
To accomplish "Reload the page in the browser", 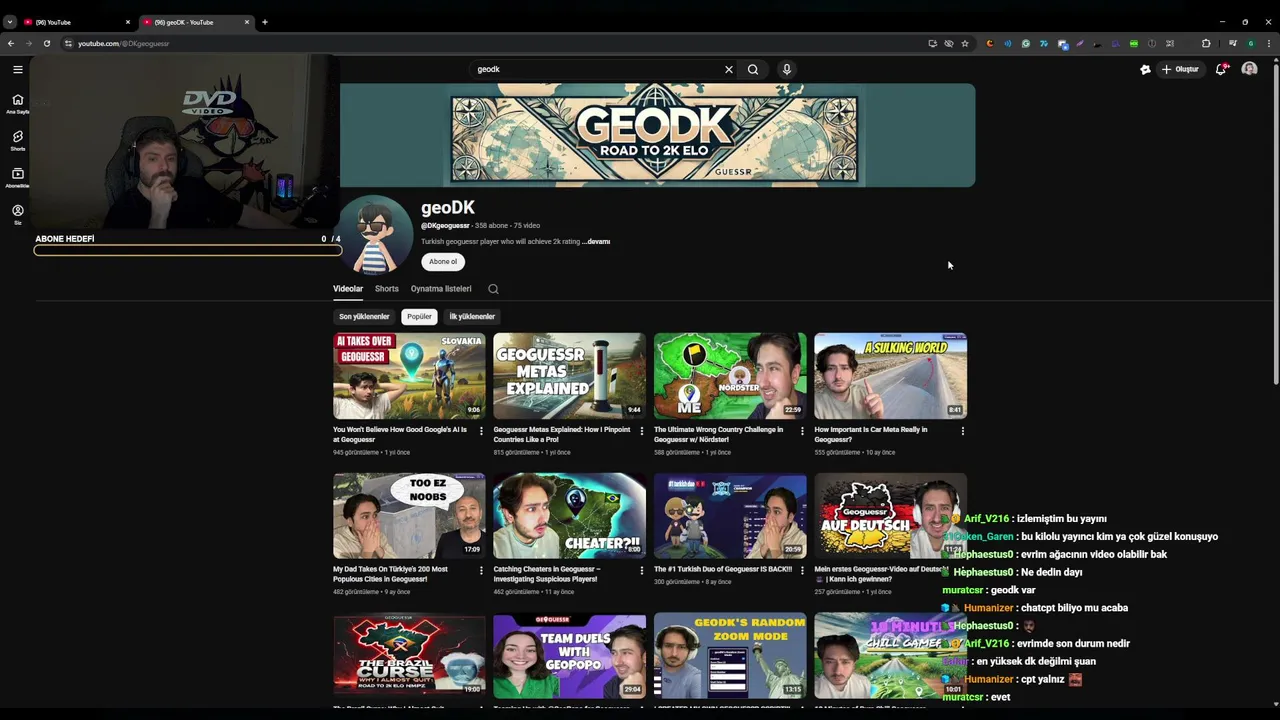I will point(47,43).
